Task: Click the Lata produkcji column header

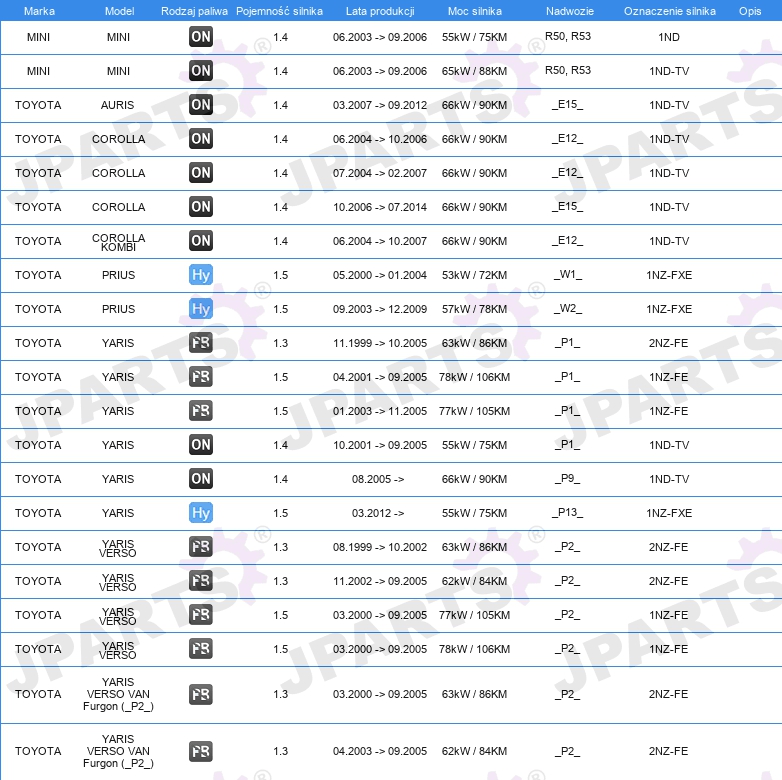Action: [380, 11]
